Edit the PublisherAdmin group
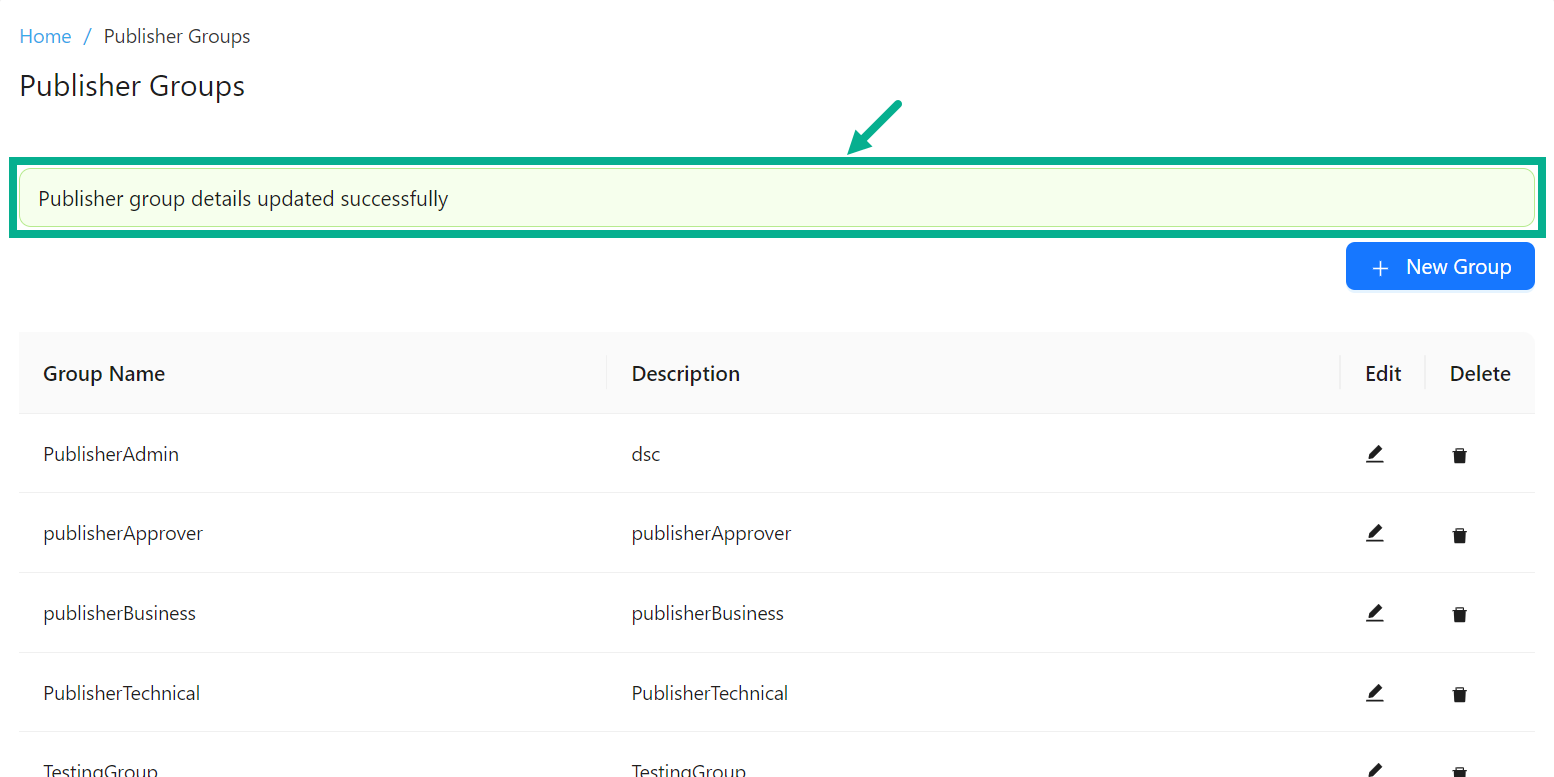 [x=1375, y=453]
